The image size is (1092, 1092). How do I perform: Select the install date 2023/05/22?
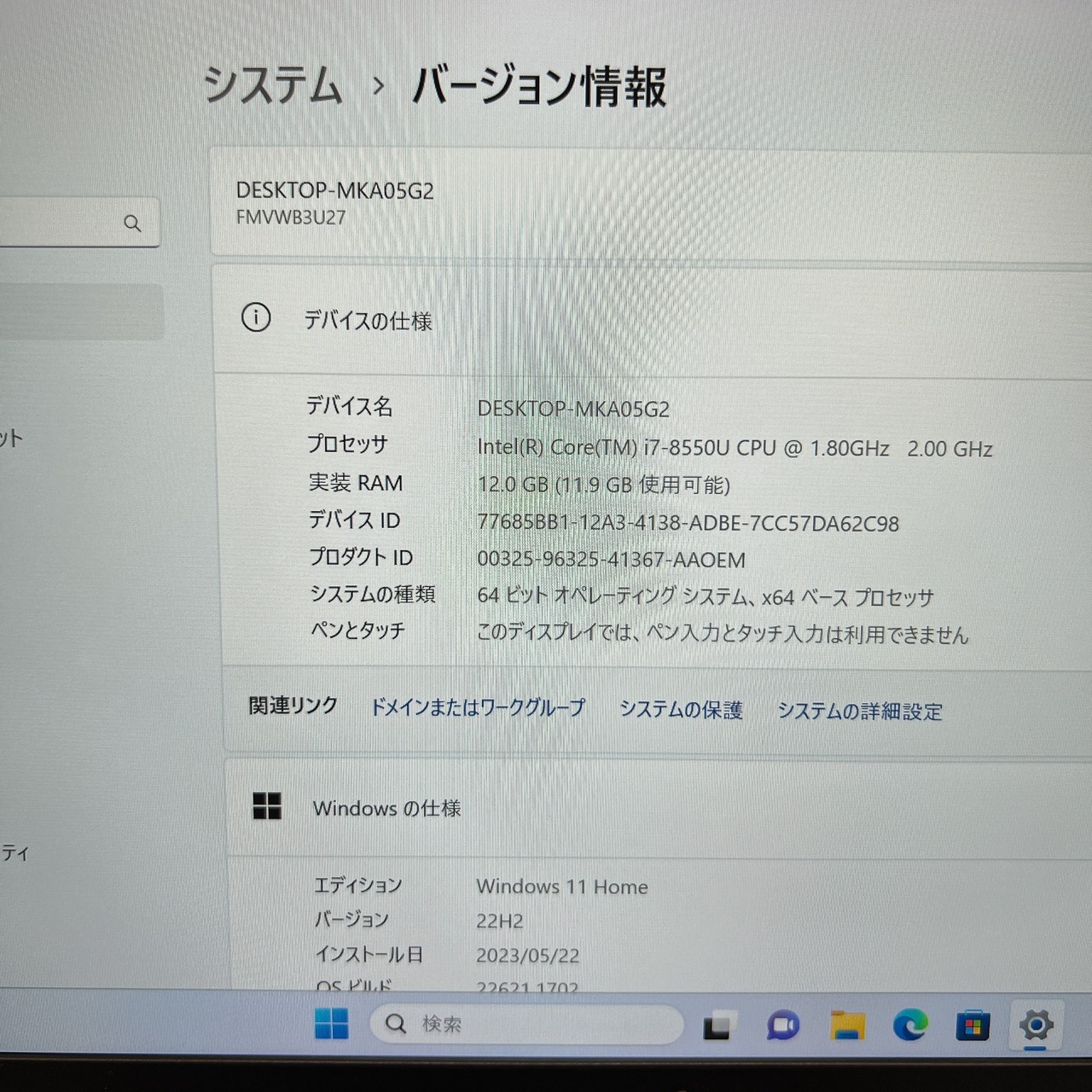527,955
